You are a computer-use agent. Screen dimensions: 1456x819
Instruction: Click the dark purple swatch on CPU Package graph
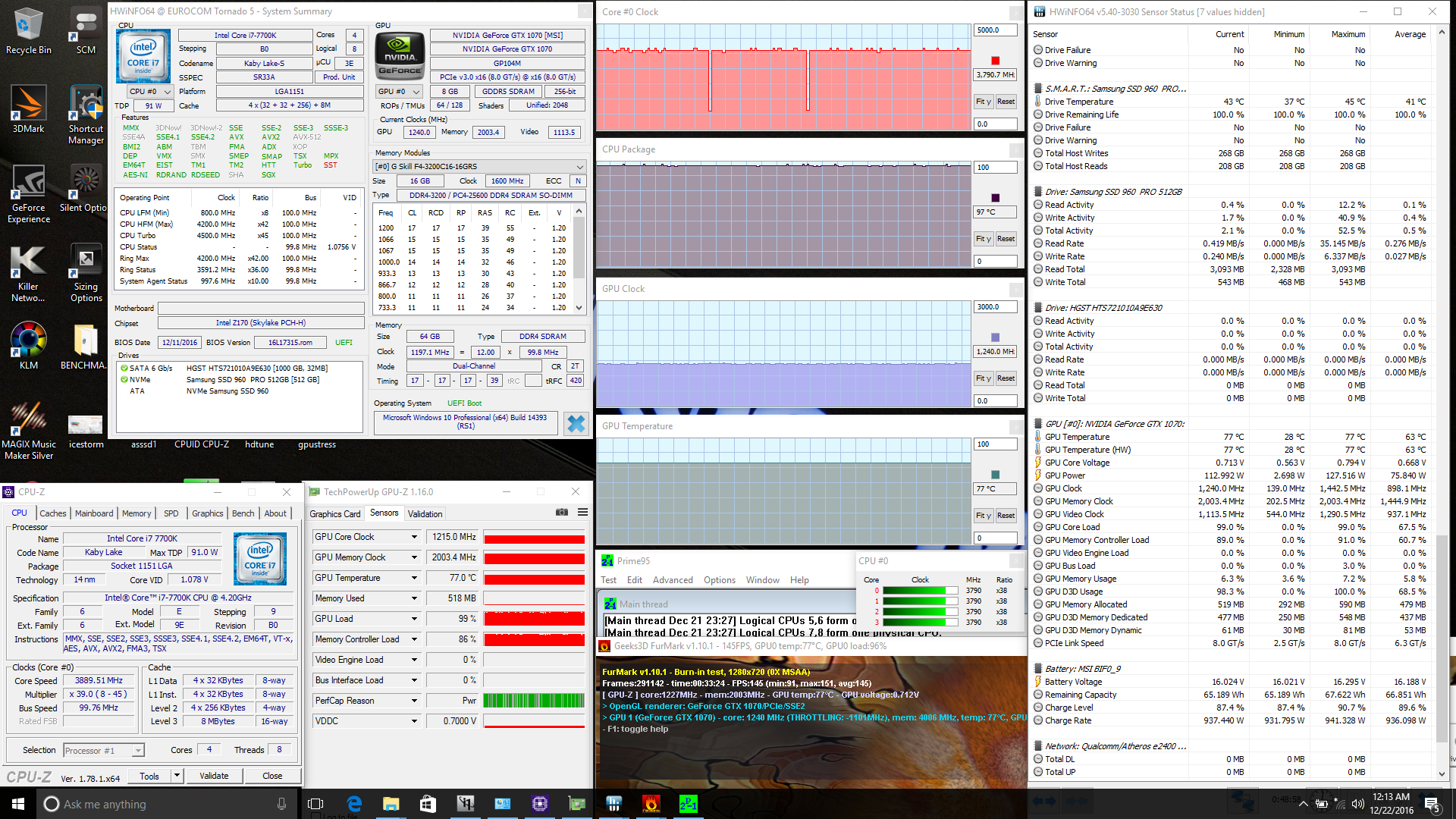[x=996, y=198]
